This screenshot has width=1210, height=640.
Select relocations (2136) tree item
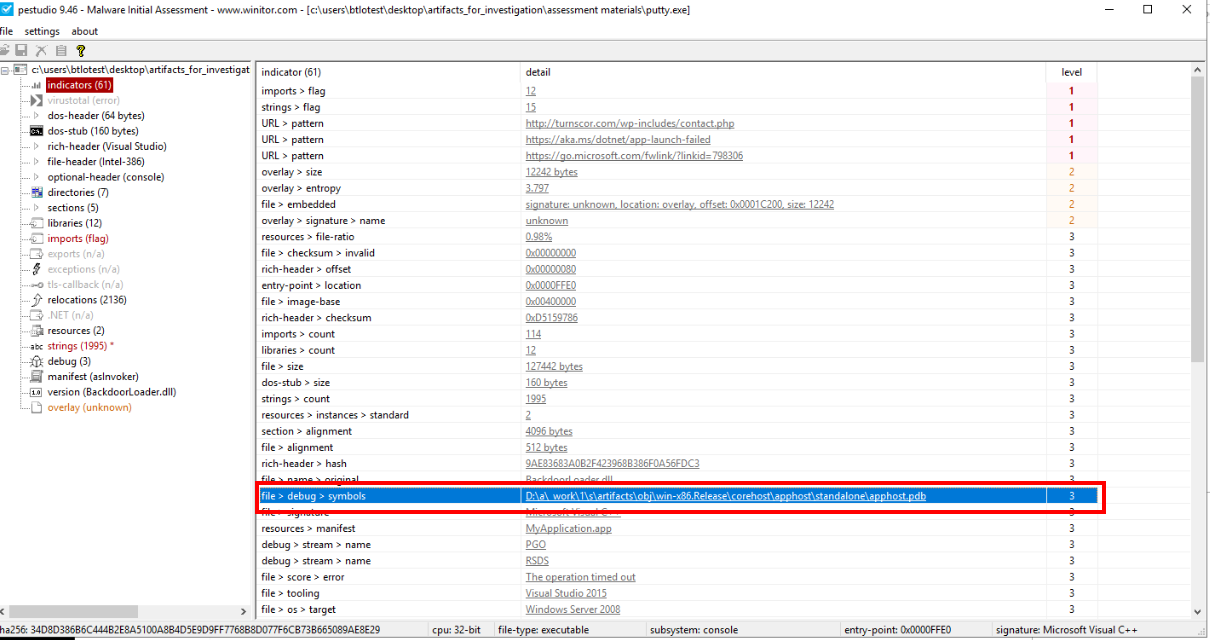[x=87, y=300]
